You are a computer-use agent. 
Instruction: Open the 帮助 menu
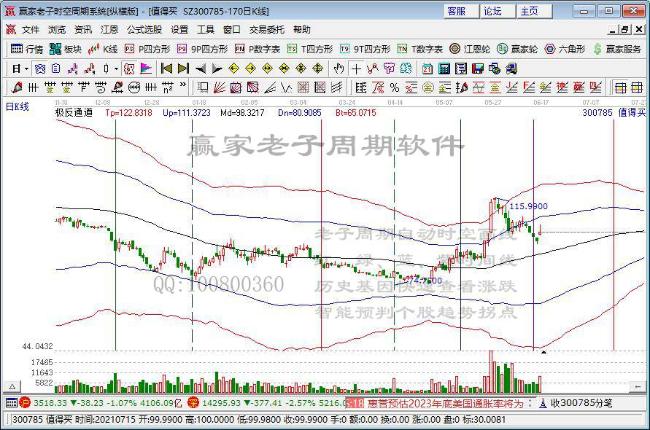click(301, 29)
